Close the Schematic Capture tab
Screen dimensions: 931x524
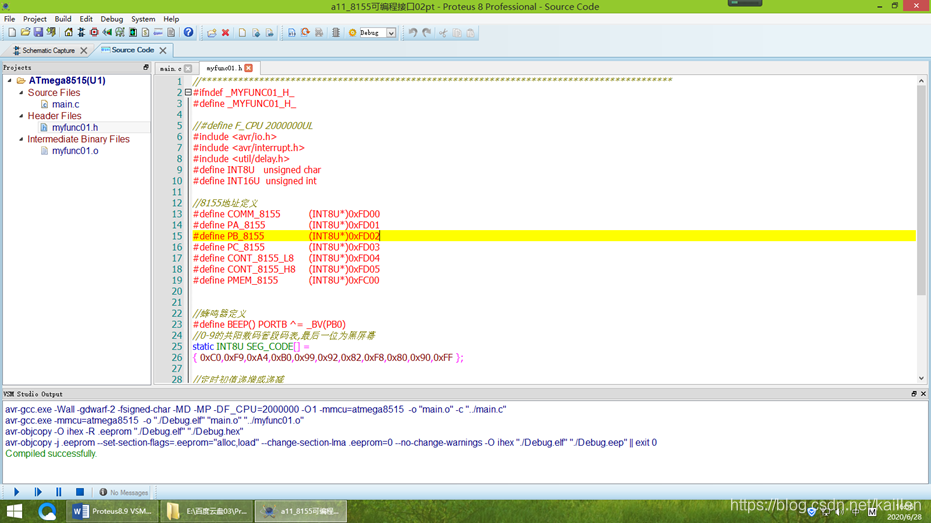pyautogui.click(x=84, y=50)
